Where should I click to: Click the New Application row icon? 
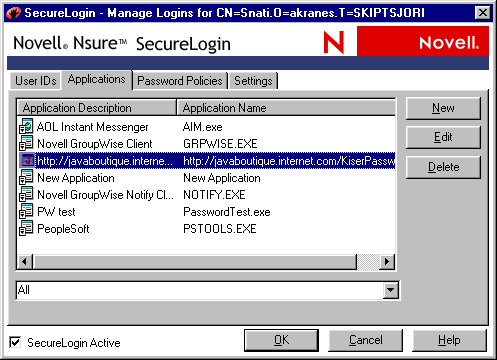pyautogui.click(x=26, y=177)
